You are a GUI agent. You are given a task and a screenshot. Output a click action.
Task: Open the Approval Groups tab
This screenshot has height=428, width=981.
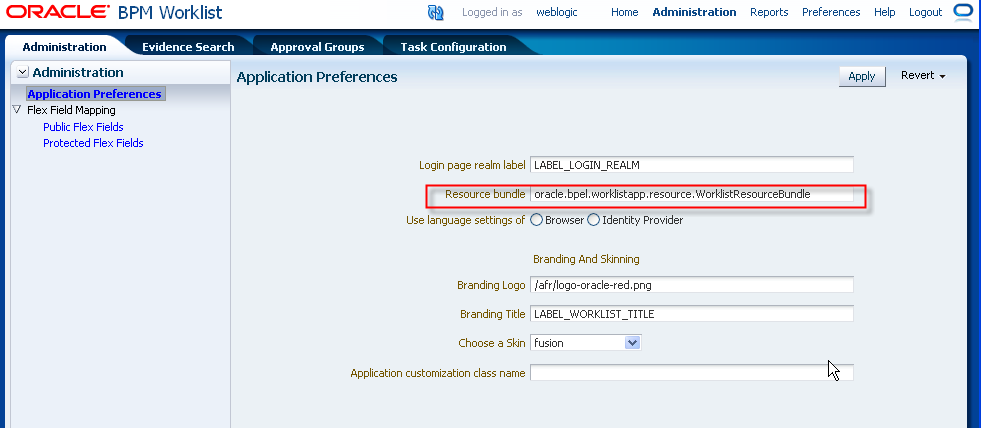tap(317, 47)
